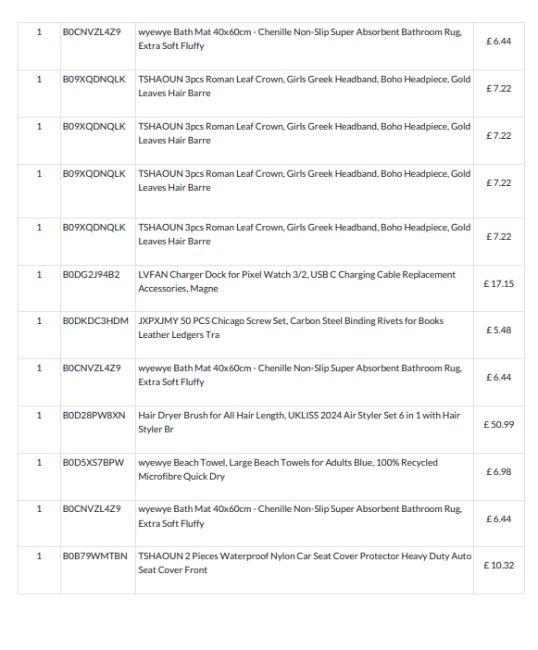Select the B0D28PW8XN product code
Viewport: 538px width, 650px height.
[94, 415]
